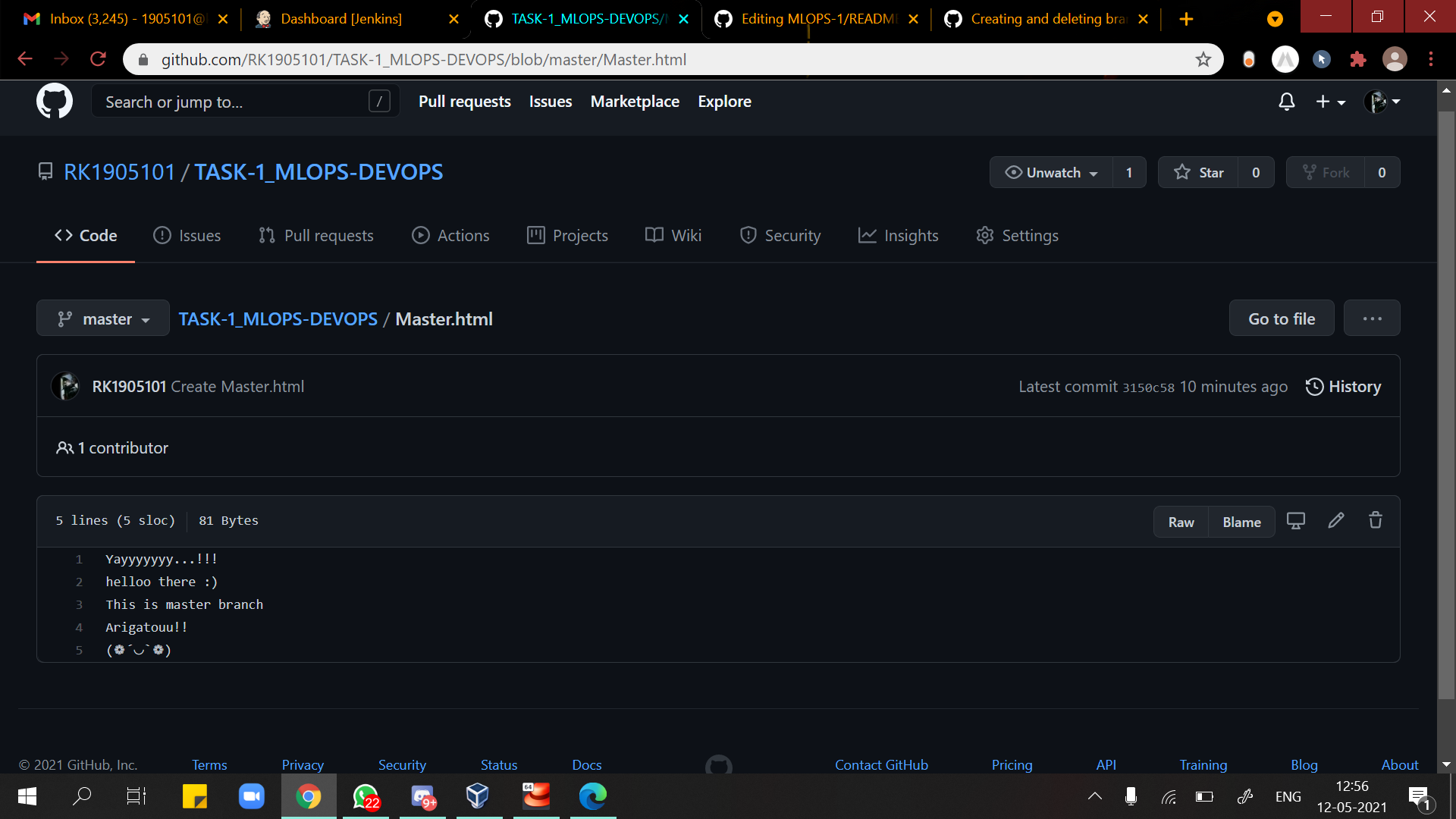Image resolution: width=1456 pixels, height=819 pixels.
Task: Open the Chrome three-dot menu
Action: click(x=1431, y=59)
